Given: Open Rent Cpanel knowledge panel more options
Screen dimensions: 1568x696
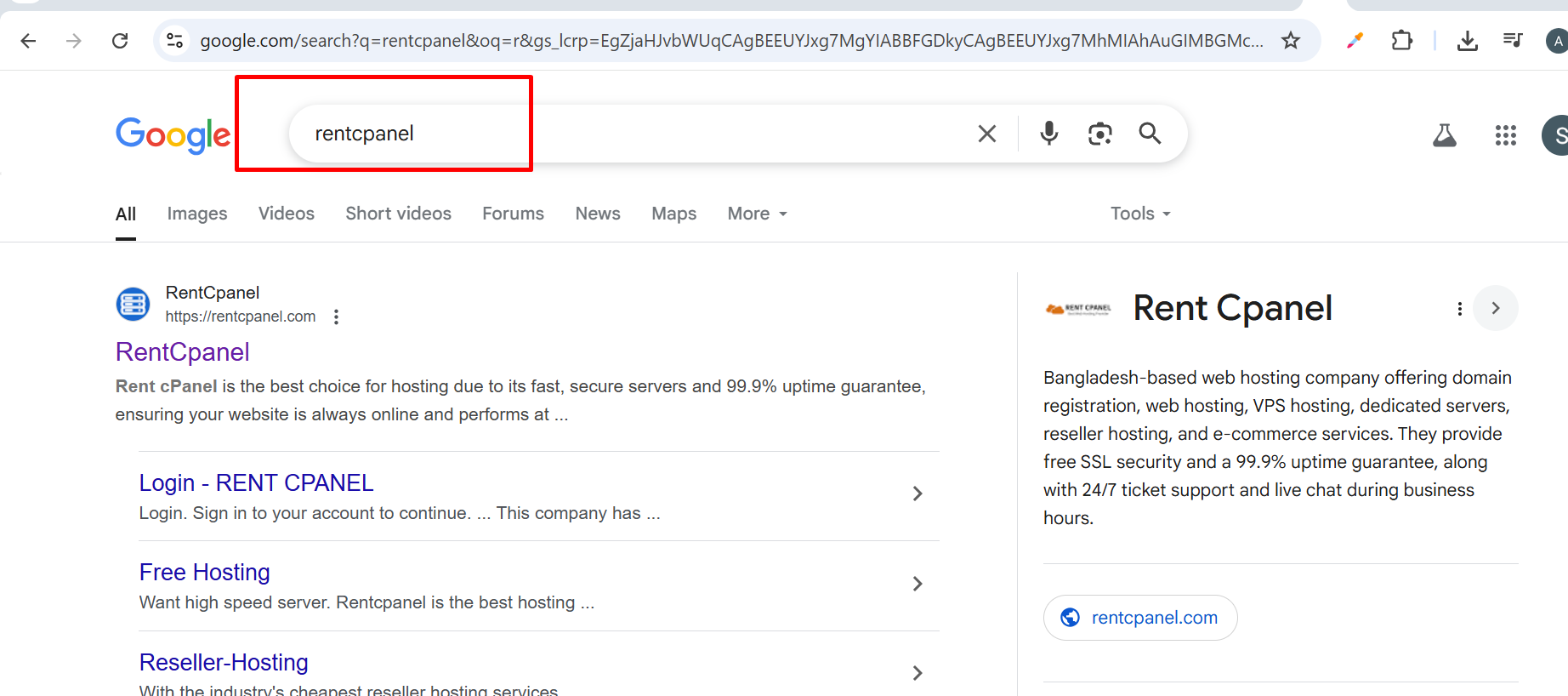Looking at the screenshot, I should pos(1460,309).
